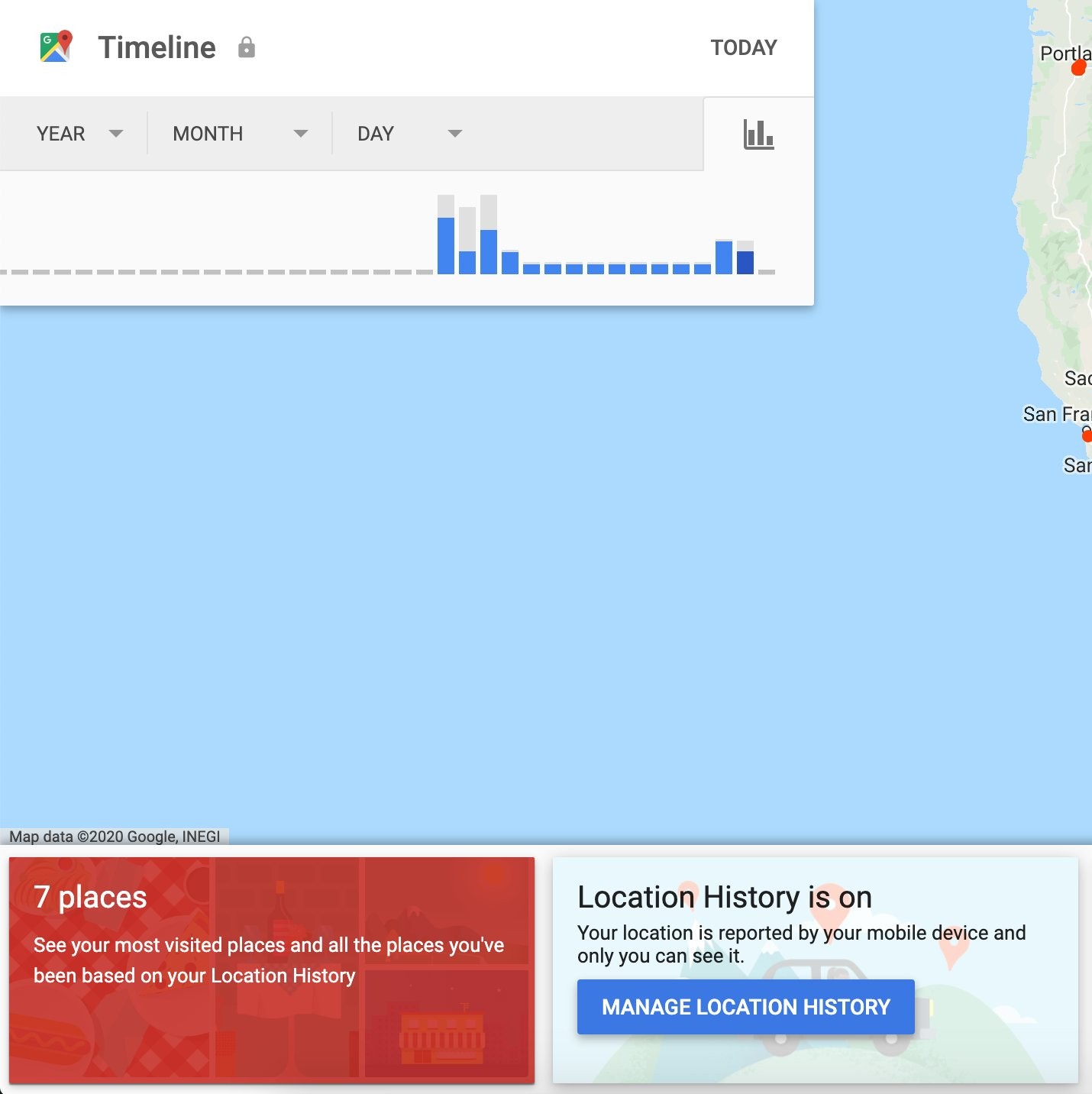The image size is (1092, 1094).
Task: Select the dark blue highlighted histogram bar
Action: pos(745,262)
